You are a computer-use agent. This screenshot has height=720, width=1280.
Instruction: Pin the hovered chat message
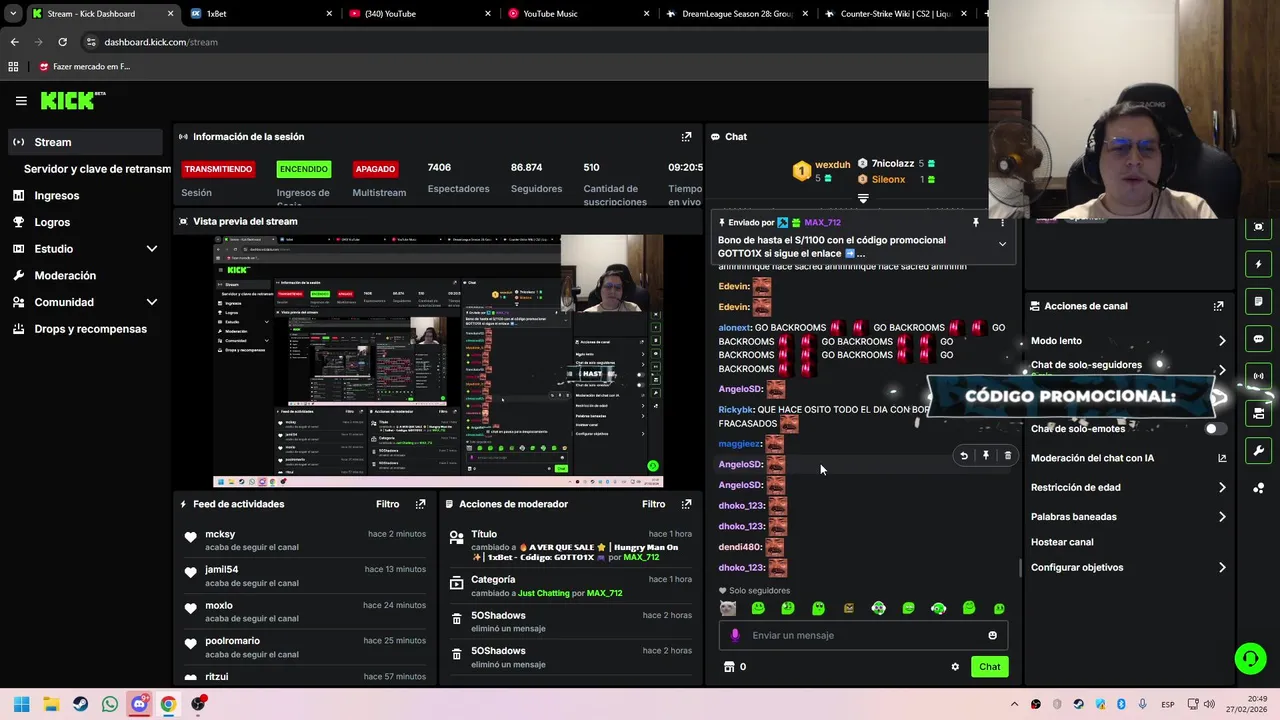986,455
